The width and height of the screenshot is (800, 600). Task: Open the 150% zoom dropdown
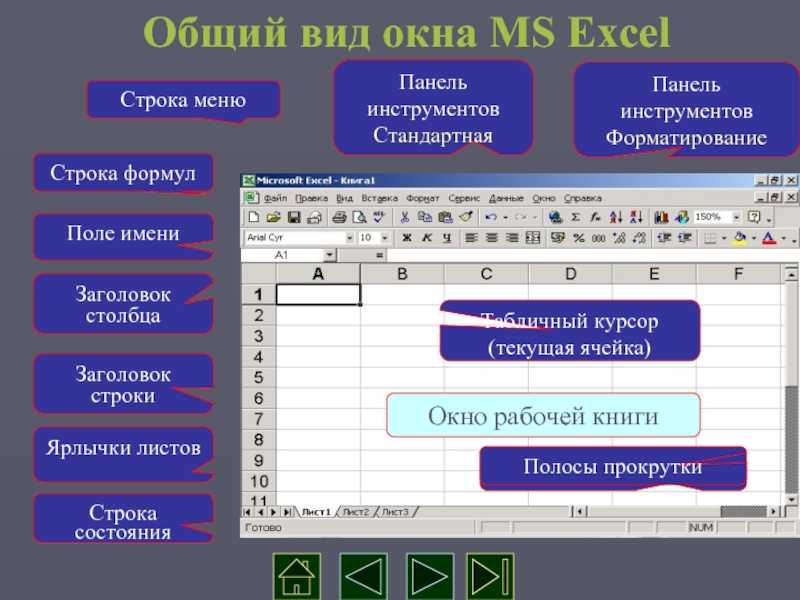736,217
